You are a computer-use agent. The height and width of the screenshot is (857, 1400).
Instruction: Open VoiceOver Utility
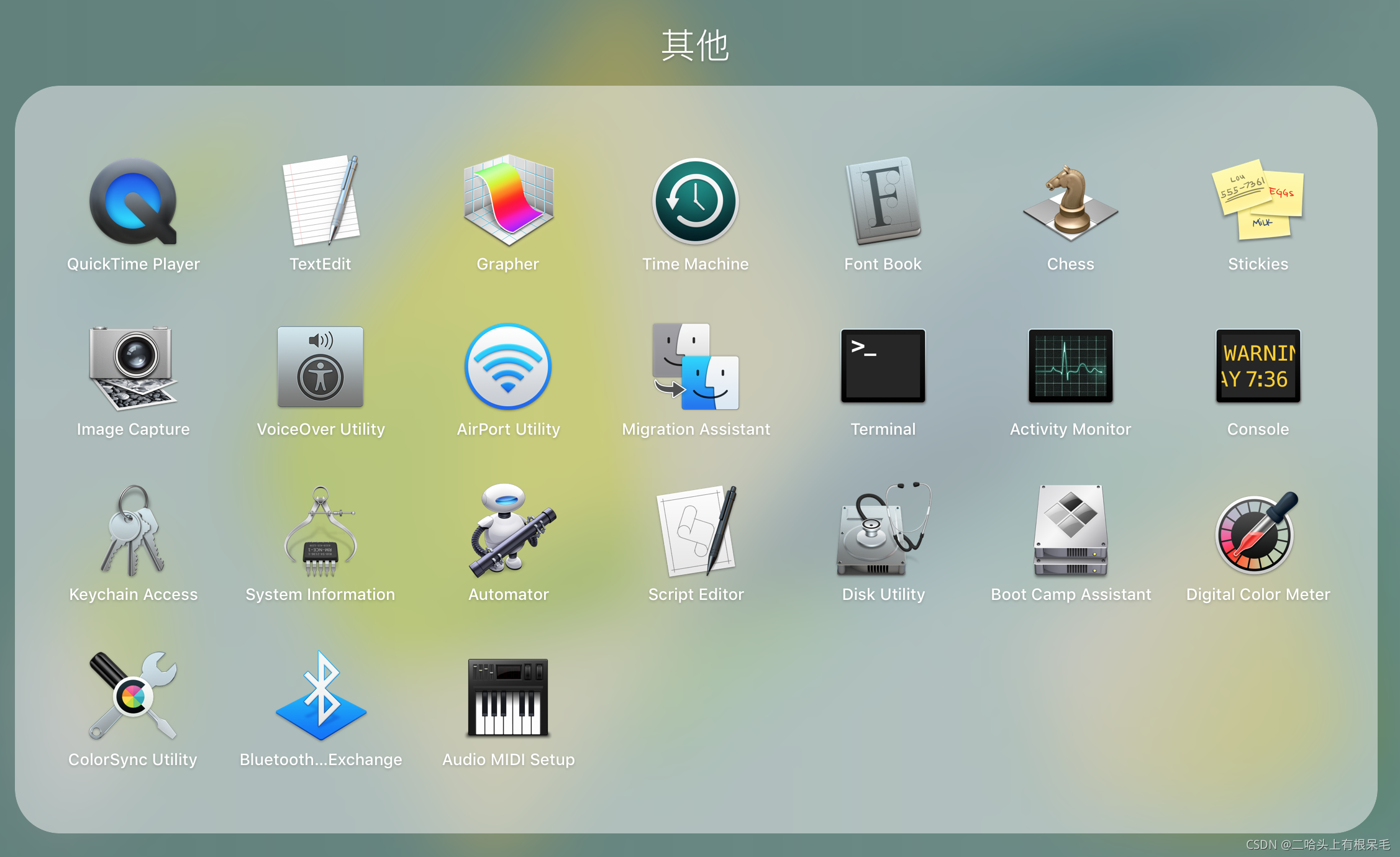coord(320,367)
